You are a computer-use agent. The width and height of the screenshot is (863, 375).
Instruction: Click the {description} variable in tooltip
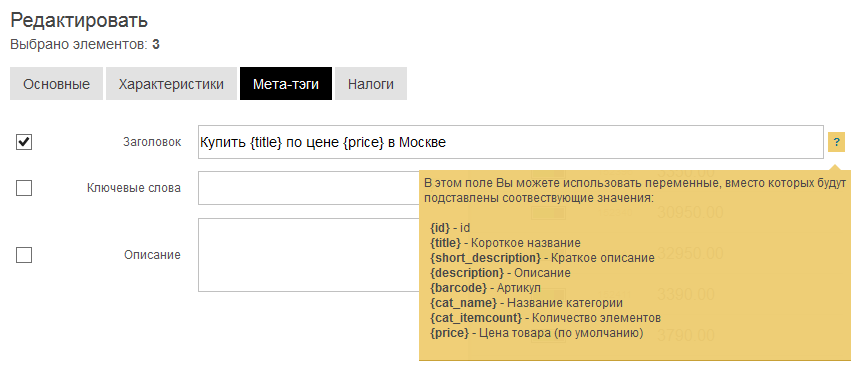tap(467, 273)
